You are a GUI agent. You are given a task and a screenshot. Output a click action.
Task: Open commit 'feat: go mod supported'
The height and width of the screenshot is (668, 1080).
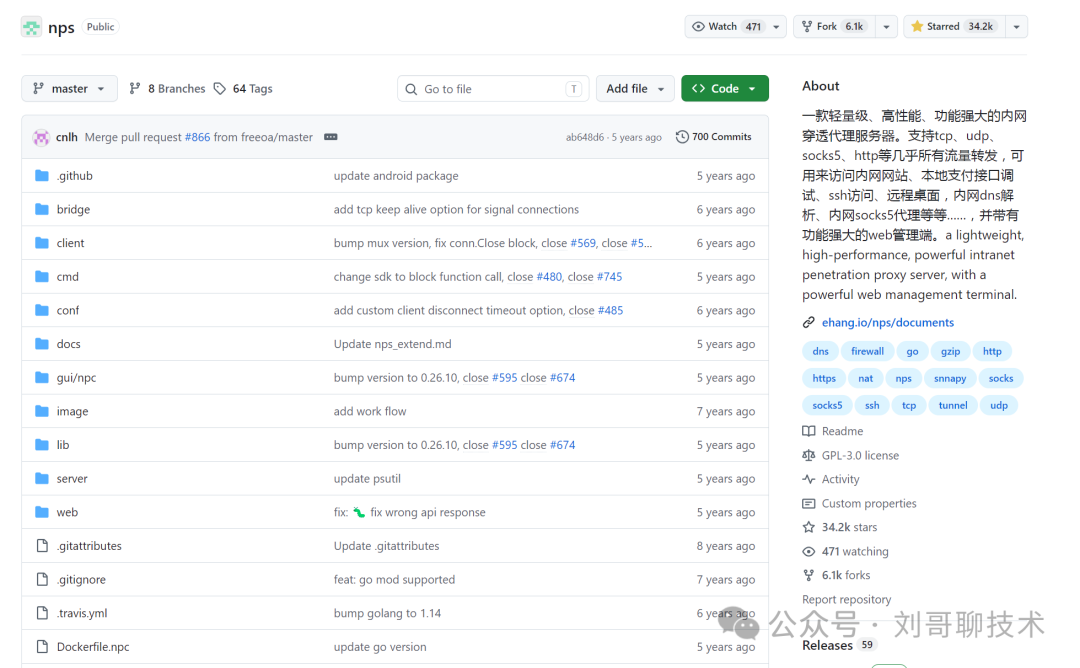[394, 580]
